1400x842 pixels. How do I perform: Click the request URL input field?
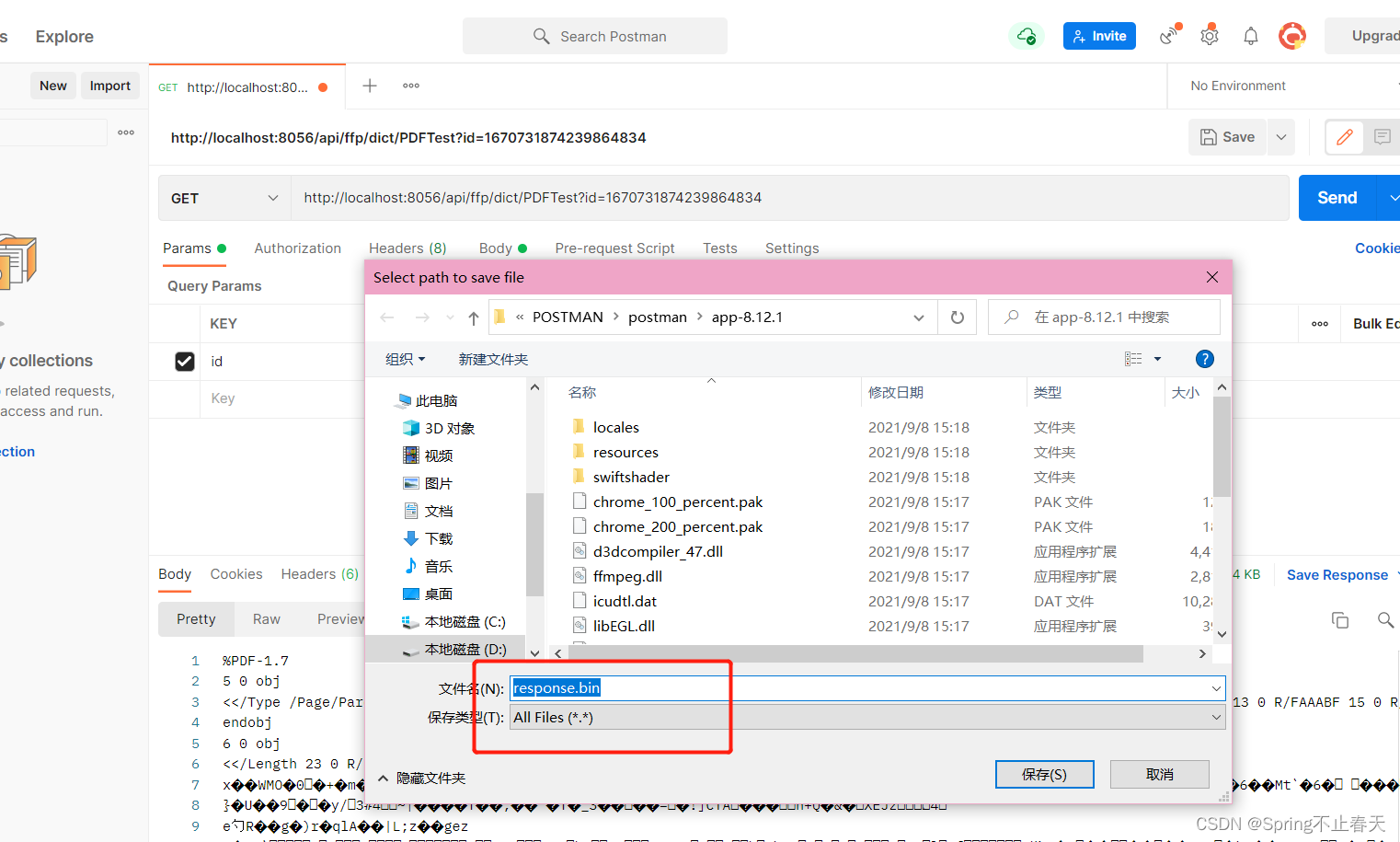point(789,198)
